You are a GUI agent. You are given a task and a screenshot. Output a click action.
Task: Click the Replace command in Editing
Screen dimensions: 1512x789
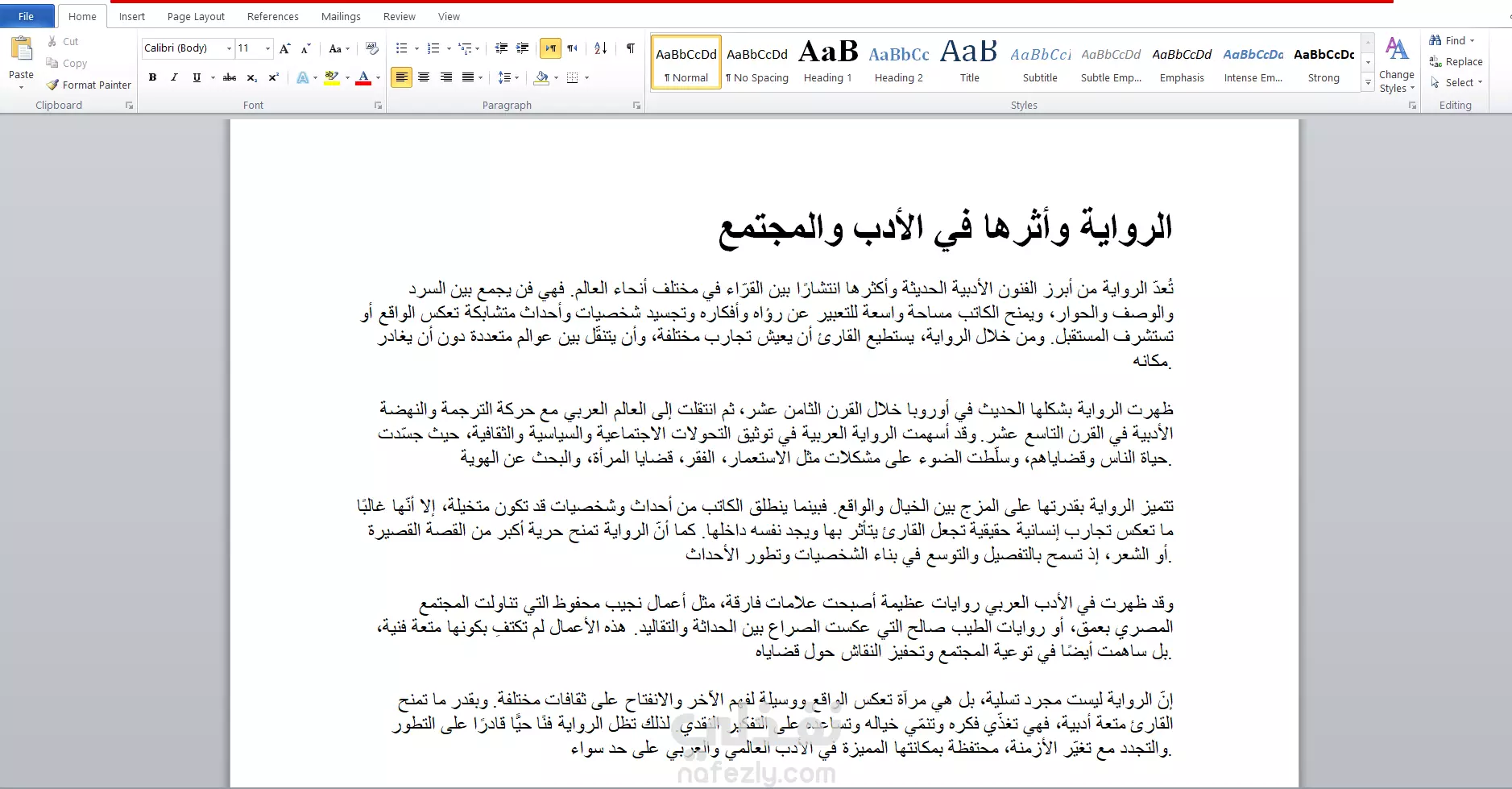[x=1456, y=62]
